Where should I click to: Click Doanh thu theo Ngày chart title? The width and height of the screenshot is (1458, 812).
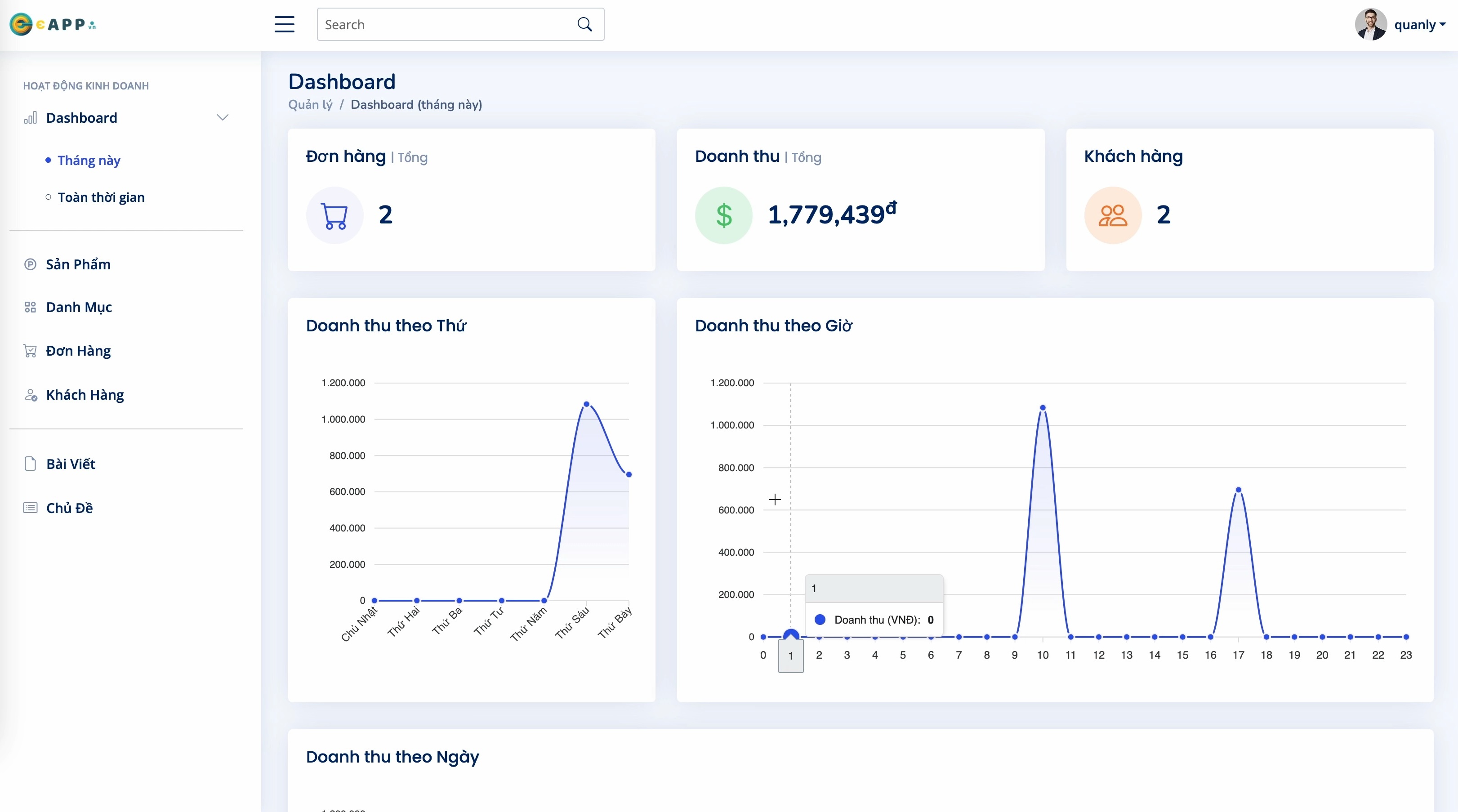coord(392,757)
